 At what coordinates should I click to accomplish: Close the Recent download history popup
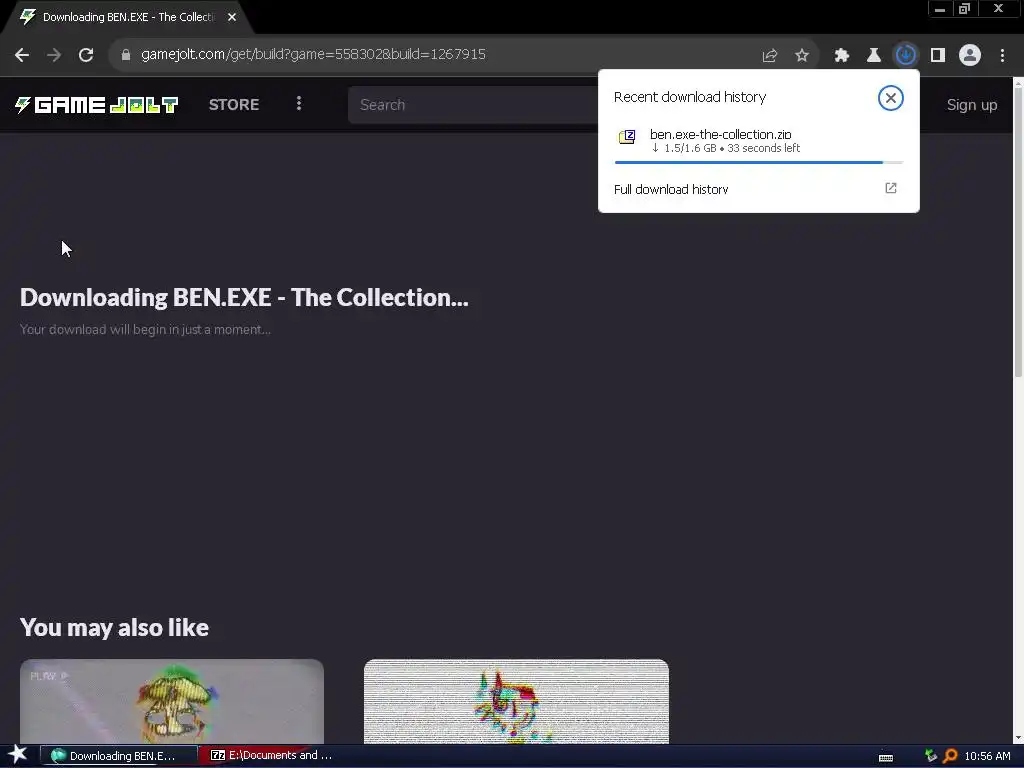tap(891, 98)
